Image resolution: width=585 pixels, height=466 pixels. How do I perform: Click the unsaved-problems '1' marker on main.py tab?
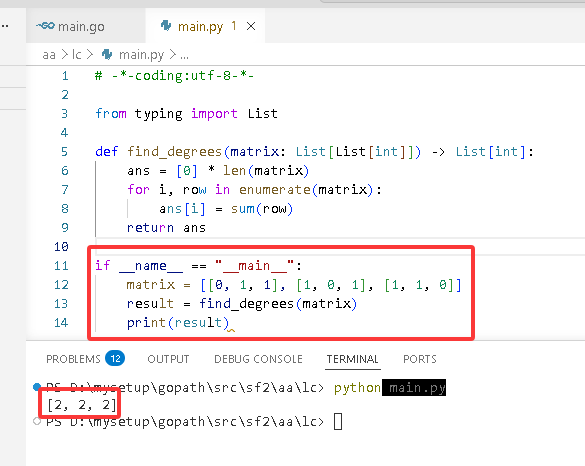(234, 26)
